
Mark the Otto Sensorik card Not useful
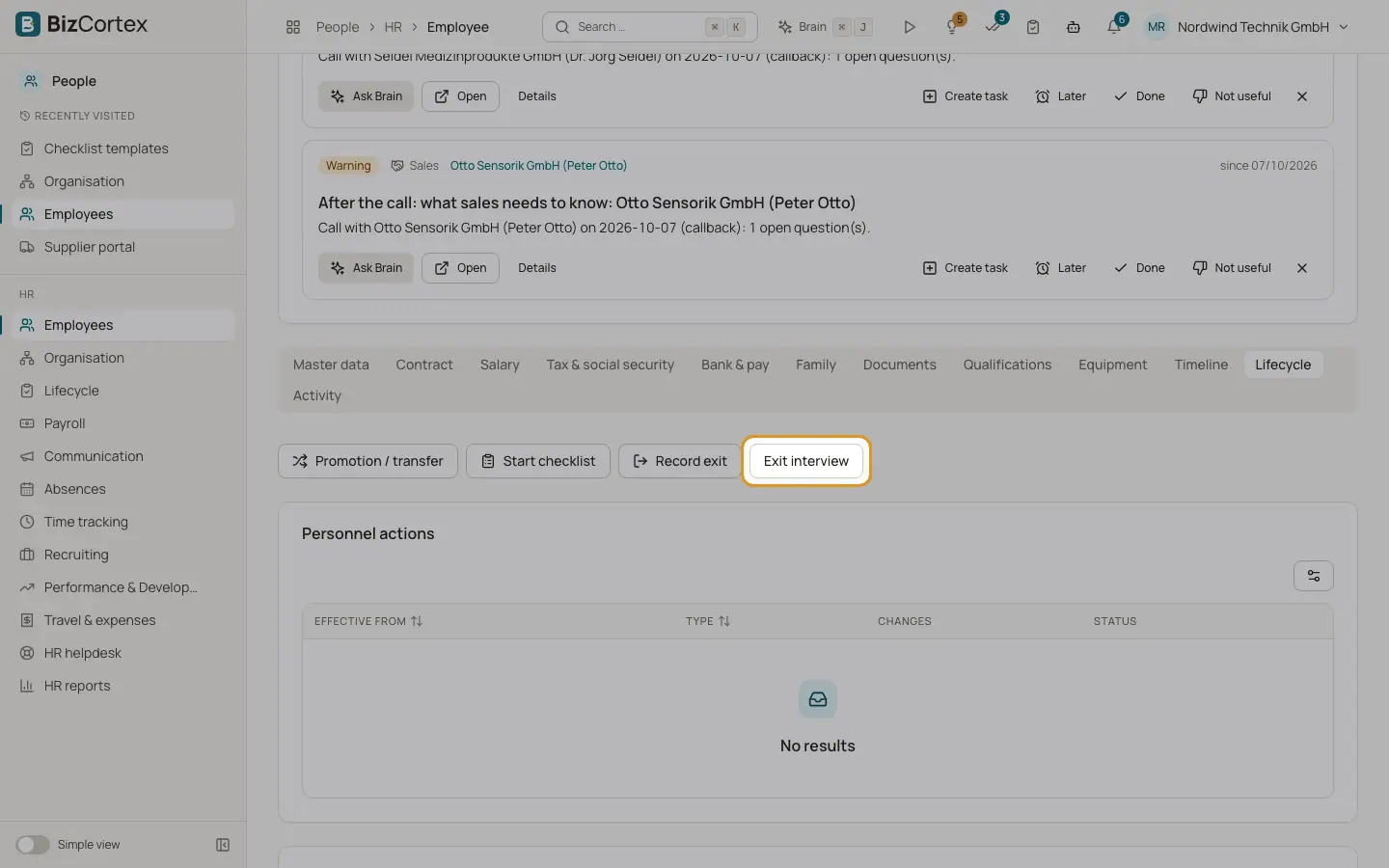pyautogui.click(x=1232, y=268)
